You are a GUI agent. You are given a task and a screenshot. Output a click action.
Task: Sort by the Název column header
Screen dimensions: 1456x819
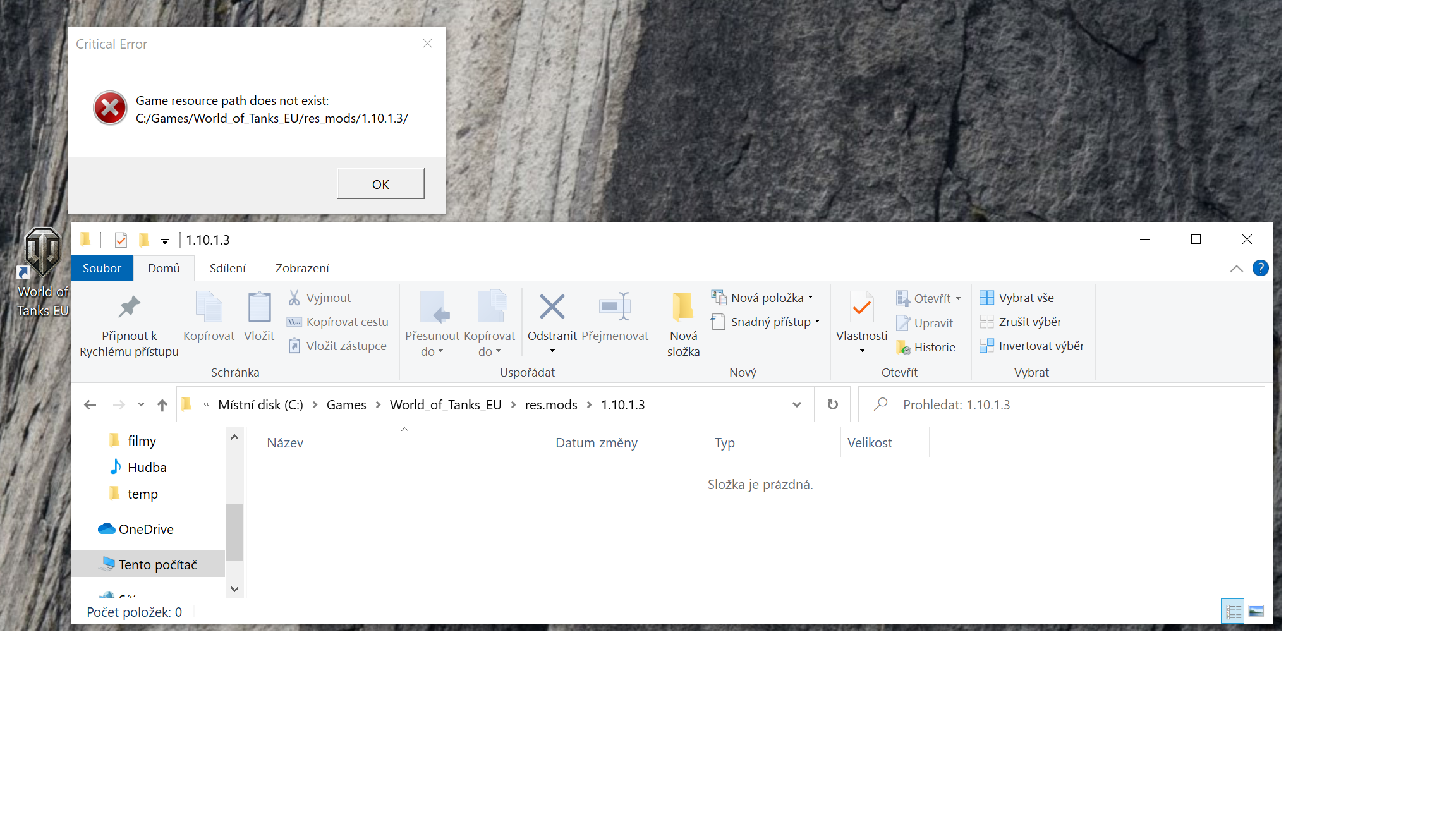(x=285, y=443)
